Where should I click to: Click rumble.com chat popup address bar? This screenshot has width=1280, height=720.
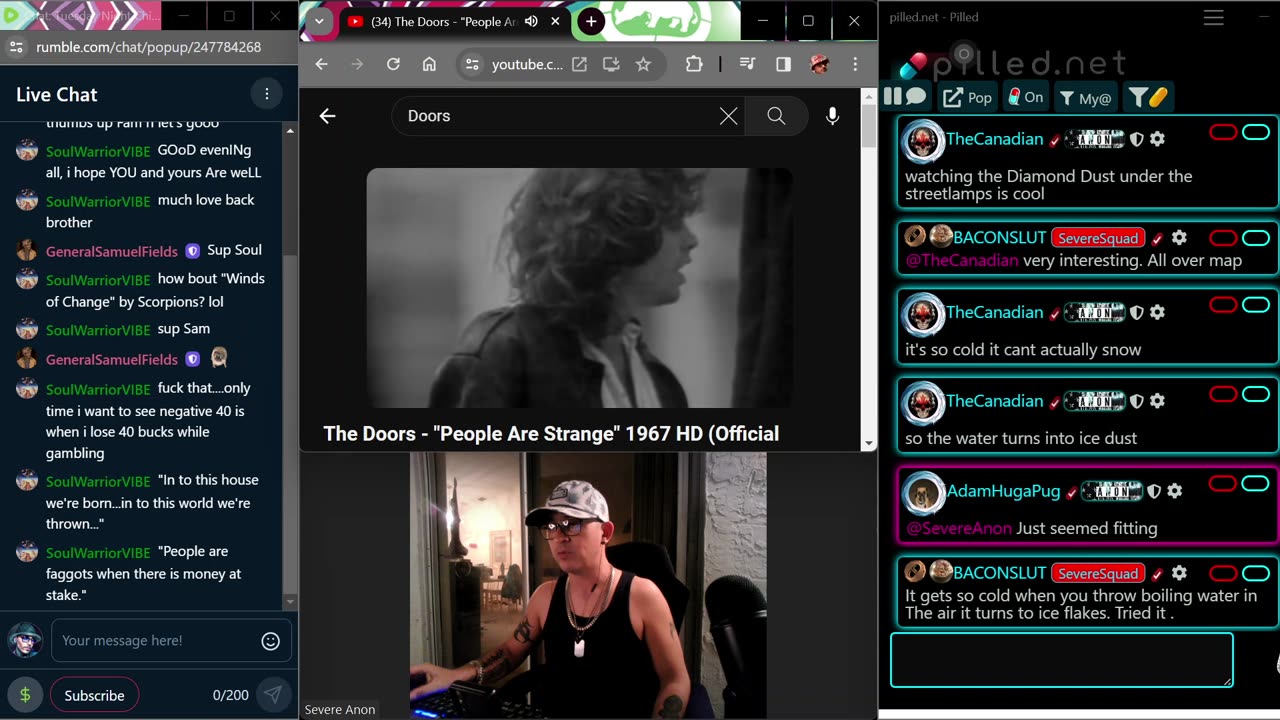148,47
